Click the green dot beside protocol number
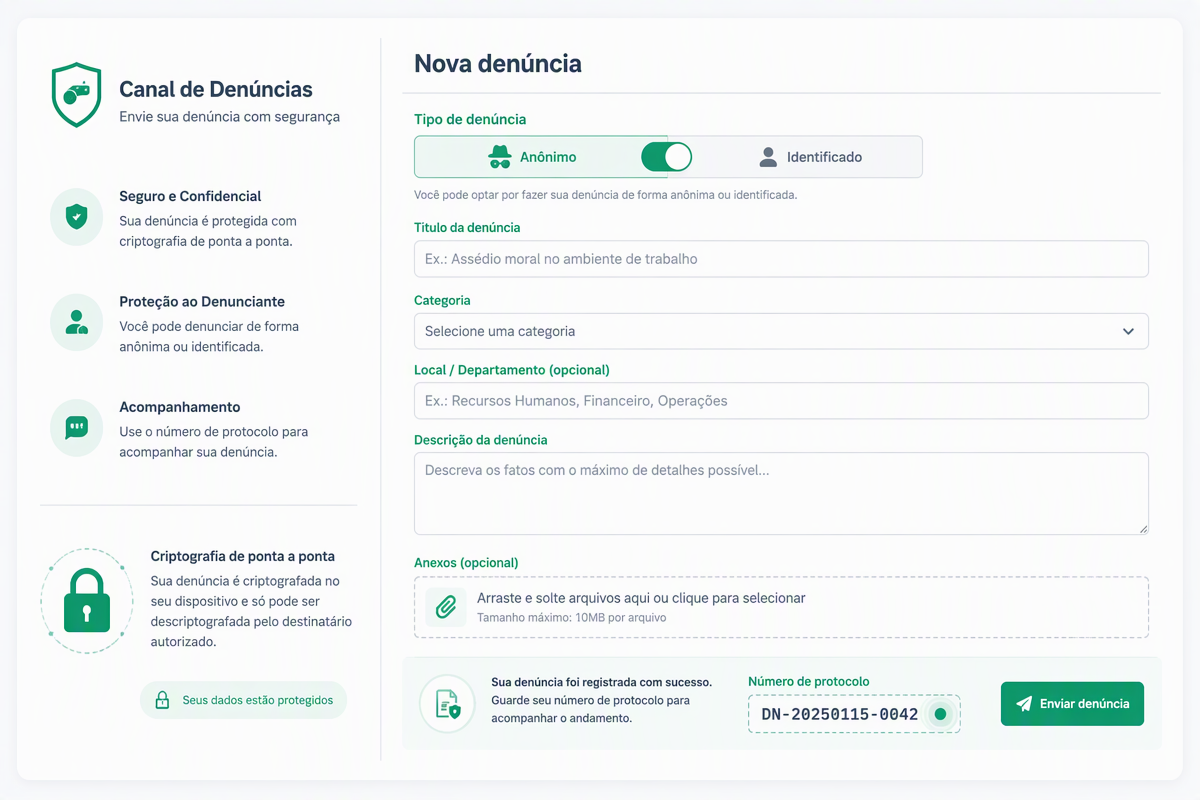 [x=939, y=714]
